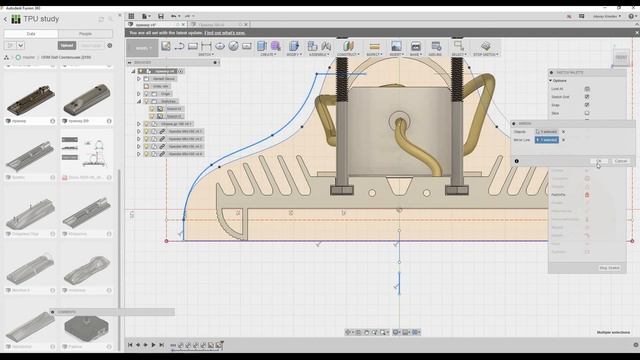Select the Circle sketch tool icon
The width and height of the screenshot is (640, 360).
[233, 46]
